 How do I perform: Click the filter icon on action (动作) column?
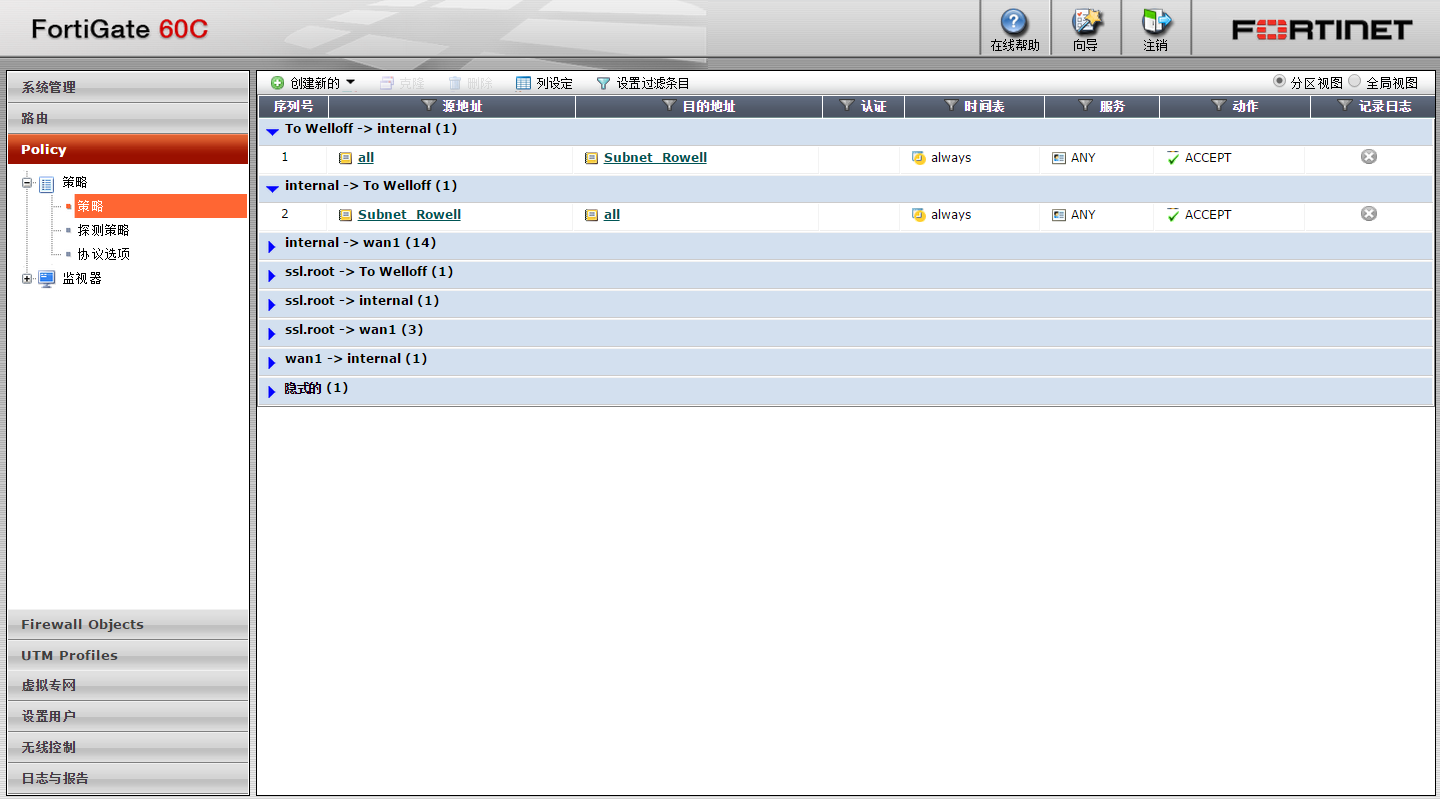[1218, 106]
